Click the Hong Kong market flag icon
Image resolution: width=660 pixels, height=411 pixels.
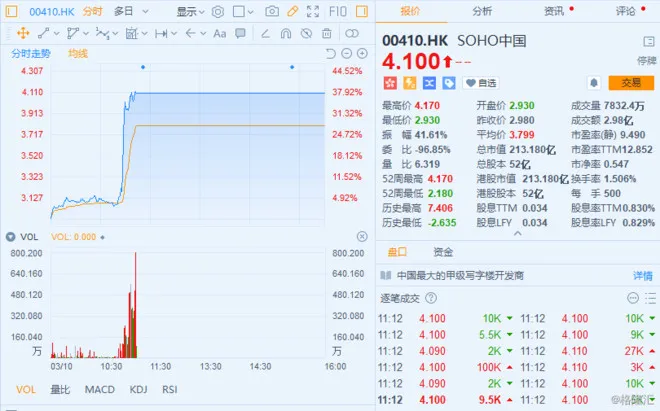tap(390, 83)
